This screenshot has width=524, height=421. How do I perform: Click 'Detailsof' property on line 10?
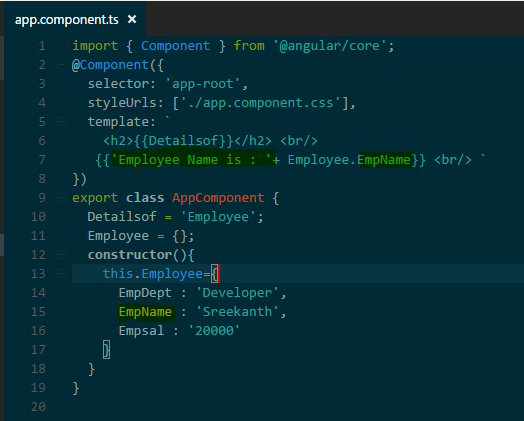pos(122,217)
